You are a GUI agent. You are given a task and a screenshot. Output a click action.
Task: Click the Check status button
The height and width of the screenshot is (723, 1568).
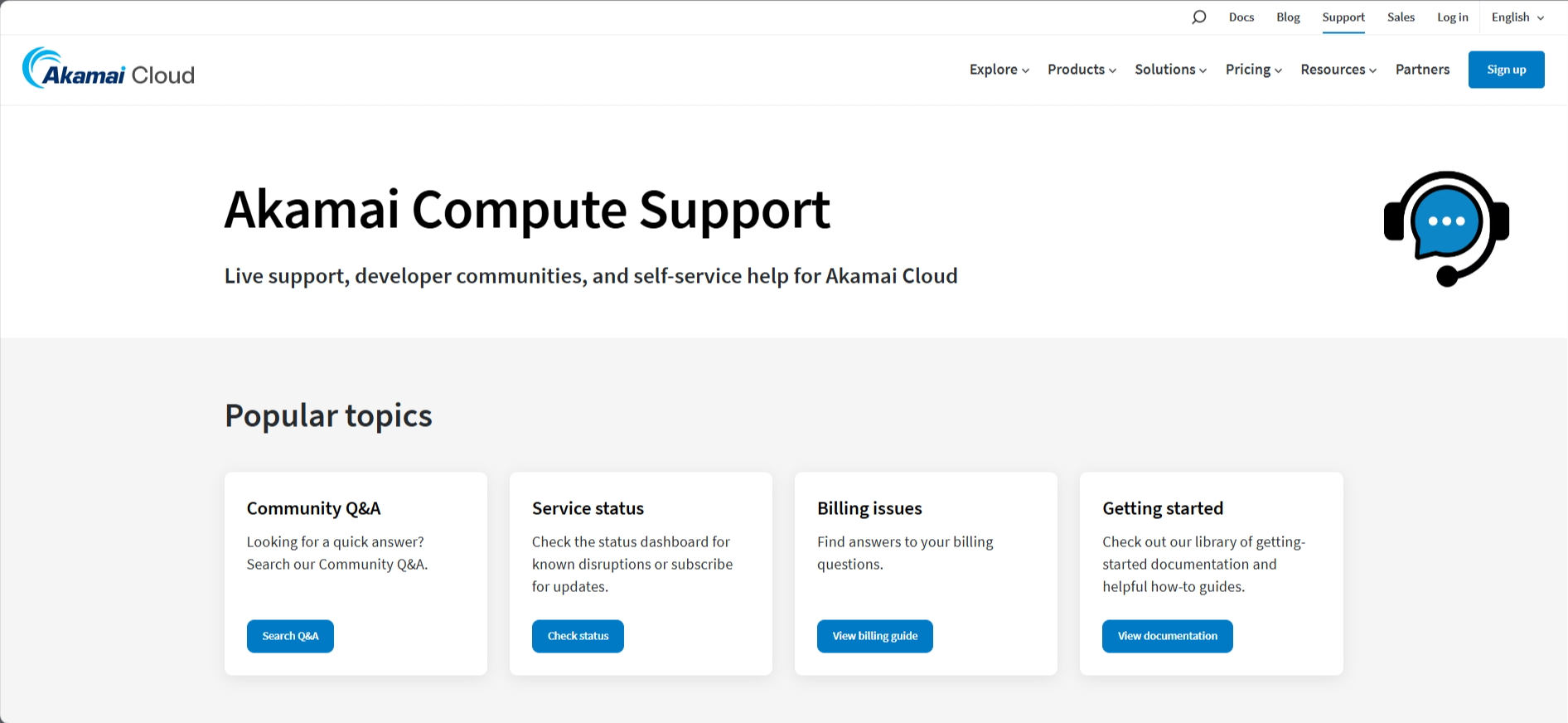coord(578,636)
